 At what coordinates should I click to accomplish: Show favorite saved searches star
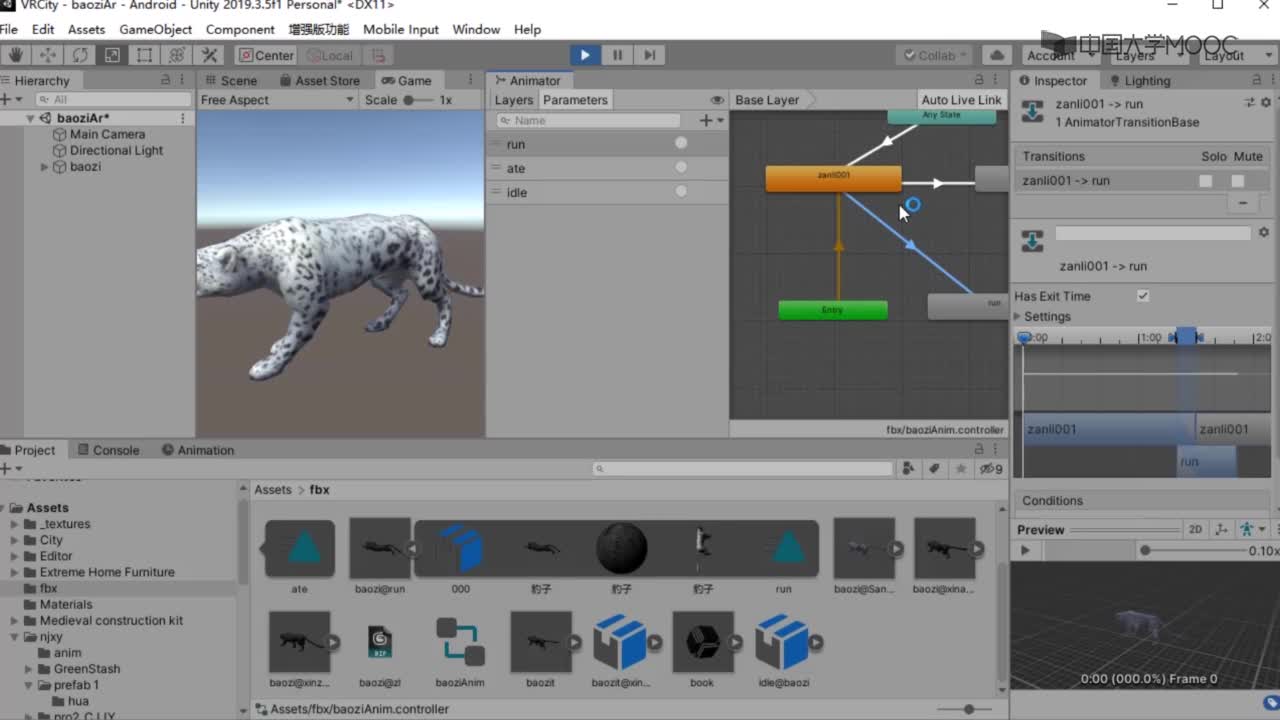961,468
